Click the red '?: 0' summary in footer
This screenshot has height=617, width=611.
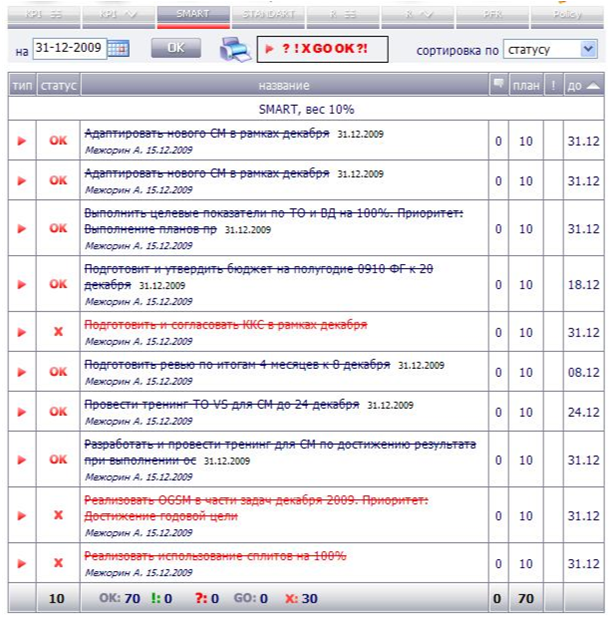point(207,598)
